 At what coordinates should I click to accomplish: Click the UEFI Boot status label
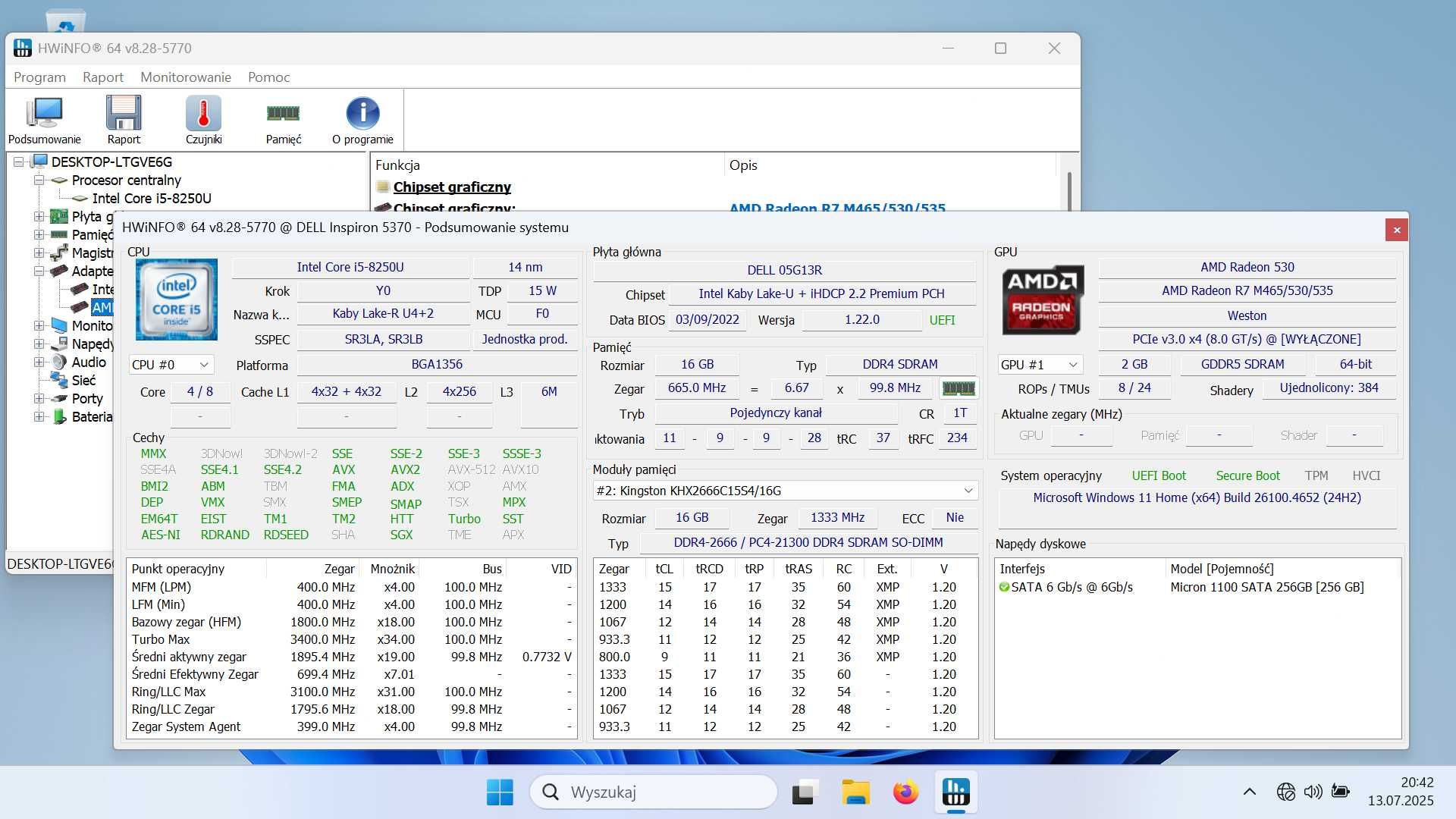(1159, 476)
